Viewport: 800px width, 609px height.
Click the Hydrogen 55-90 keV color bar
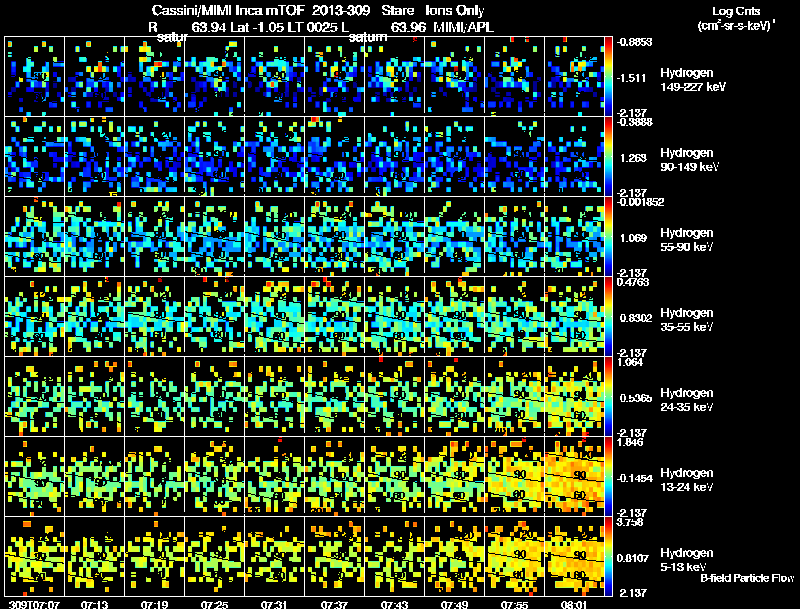pos(608,236)
